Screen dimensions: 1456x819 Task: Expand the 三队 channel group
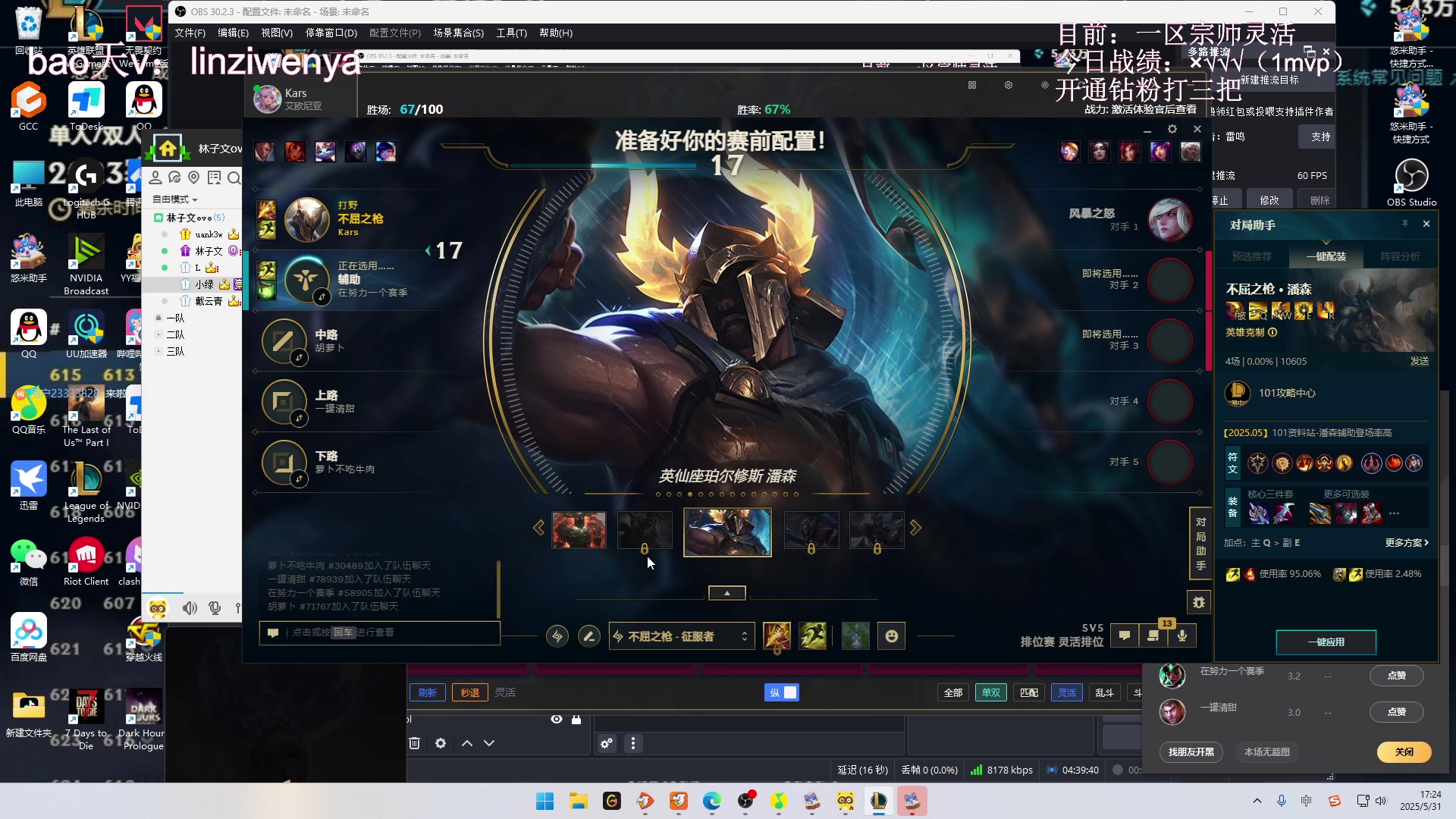click(x=175, y=351)
